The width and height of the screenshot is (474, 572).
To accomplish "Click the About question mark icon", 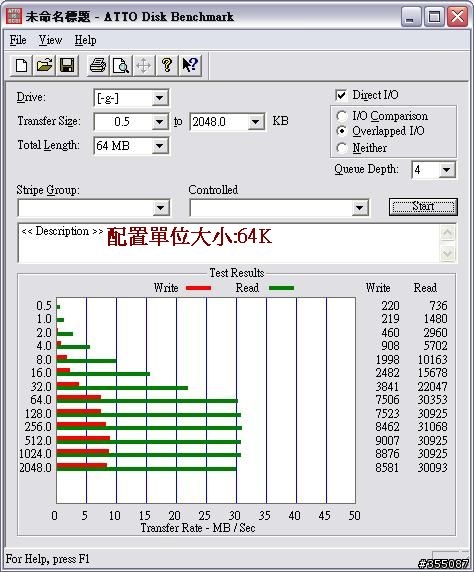I will click(167, 66).
